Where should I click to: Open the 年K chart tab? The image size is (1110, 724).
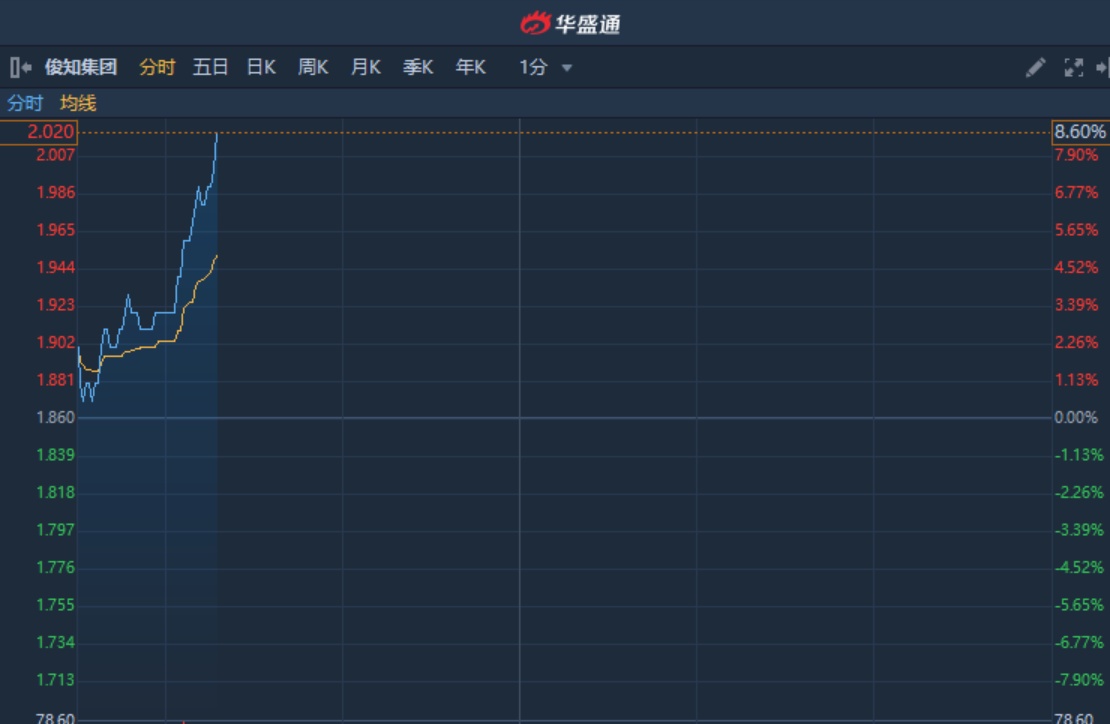[471, 67]
